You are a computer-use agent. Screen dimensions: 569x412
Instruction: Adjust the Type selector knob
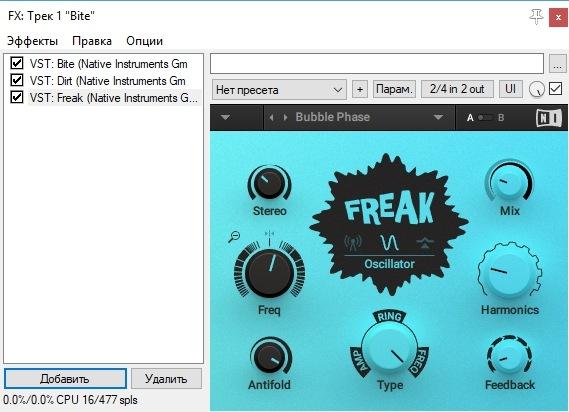click(x=389, y=348)
